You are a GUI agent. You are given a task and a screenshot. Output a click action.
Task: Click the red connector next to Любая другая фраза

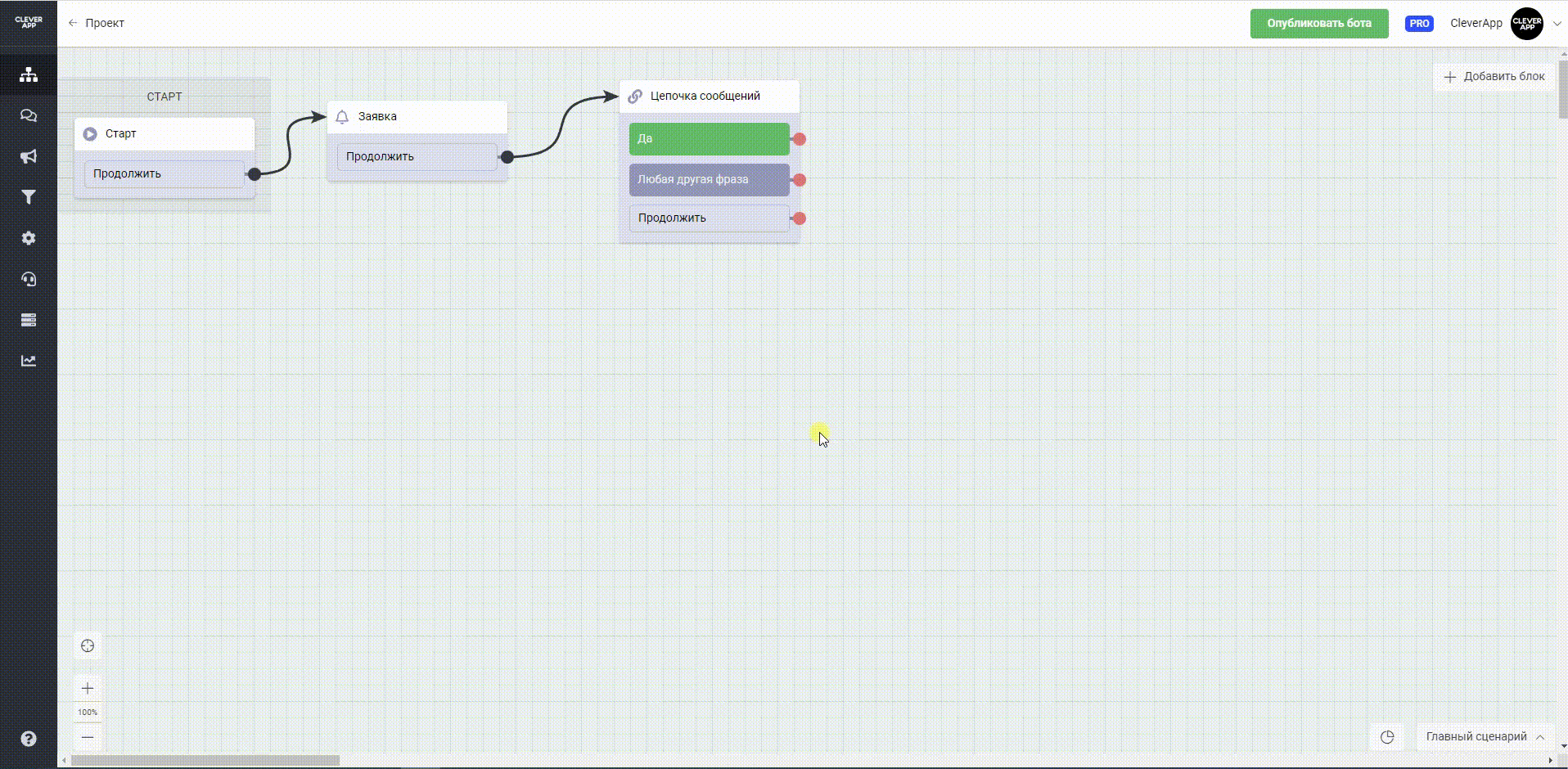pos(800,180)
